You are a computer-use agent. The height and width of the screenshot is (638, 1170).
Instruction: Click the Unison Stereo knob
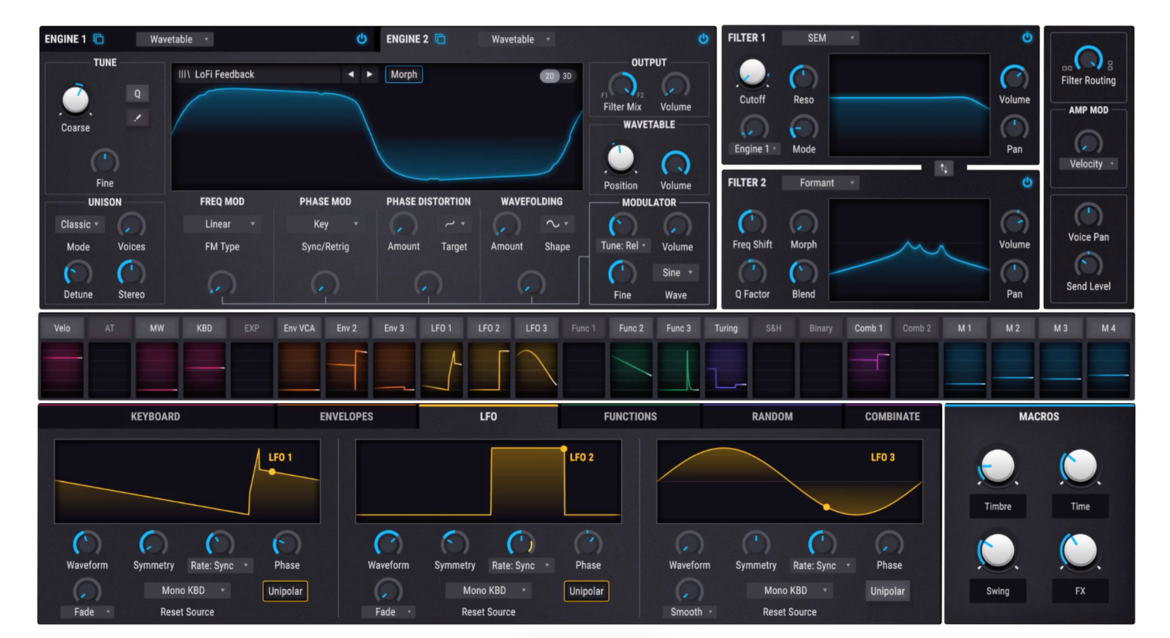[x=131, y=273]
